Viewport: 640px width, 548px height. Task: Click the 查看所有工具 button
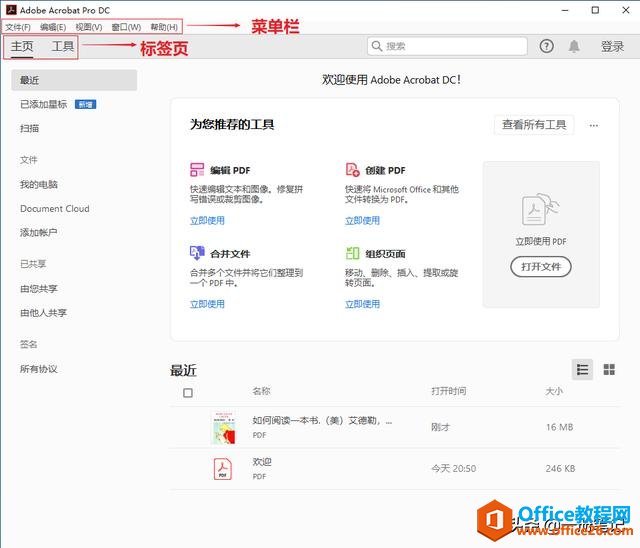534,124
